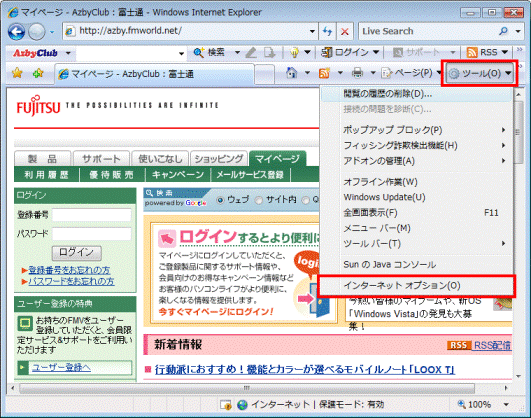The height and width of the screenshot is (418, 531).
Task: Open the 利用履歴 sub-navigation item
Action: [x=46, y=175]
